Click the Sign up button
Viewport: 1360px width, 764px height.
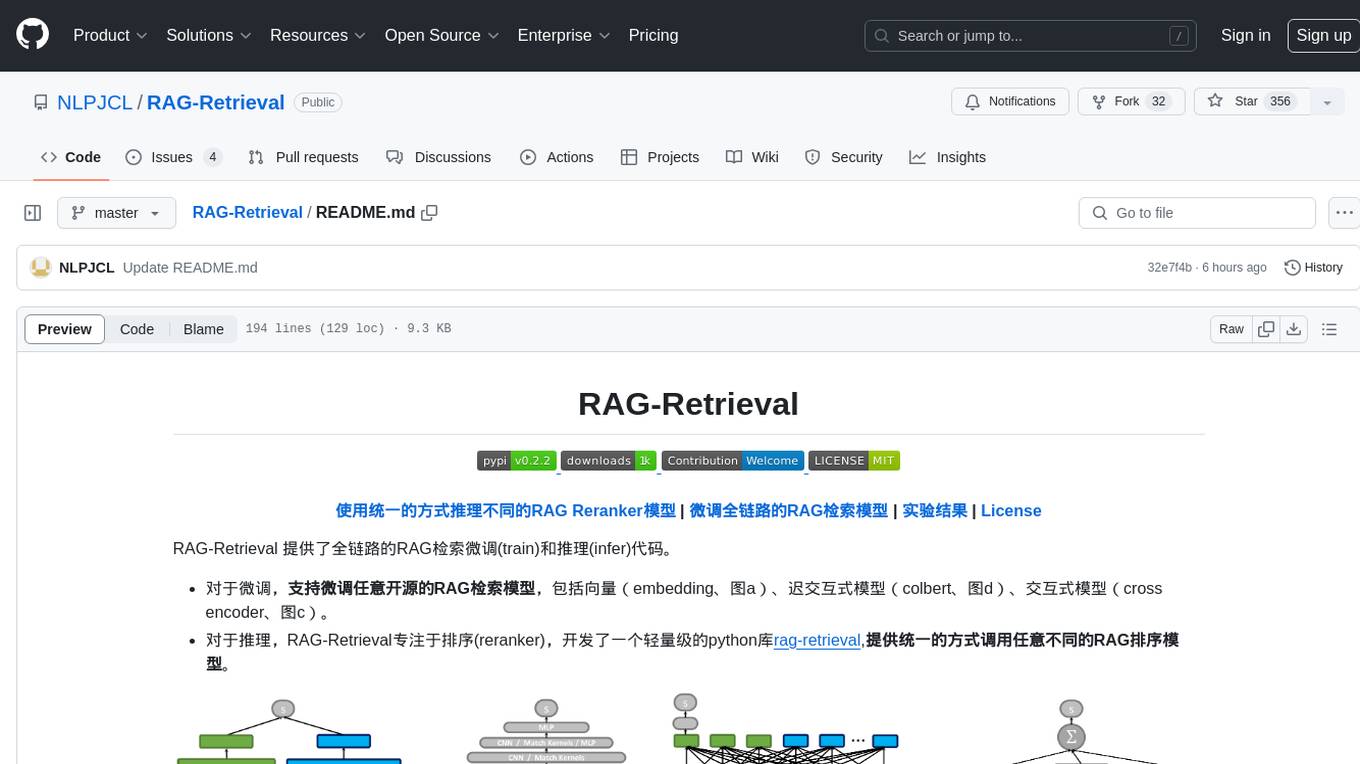1323,35
